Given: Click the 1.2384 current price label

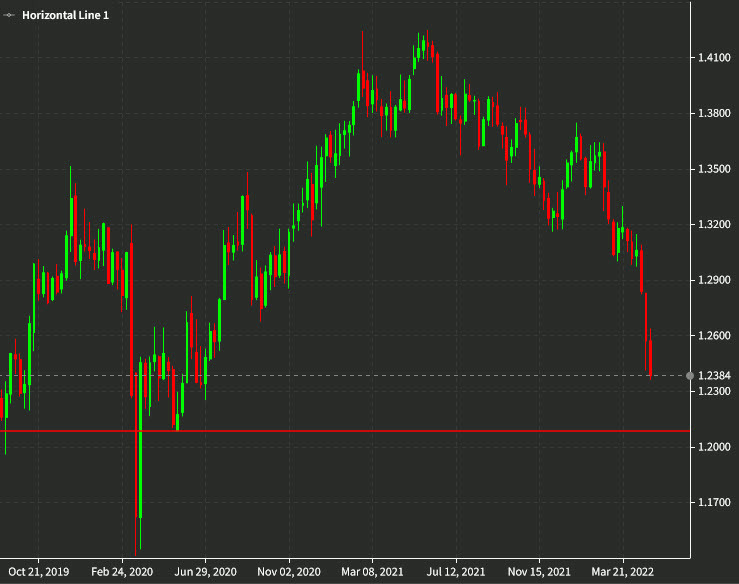Looking at the screenshot, I should [x=714, y=376].
